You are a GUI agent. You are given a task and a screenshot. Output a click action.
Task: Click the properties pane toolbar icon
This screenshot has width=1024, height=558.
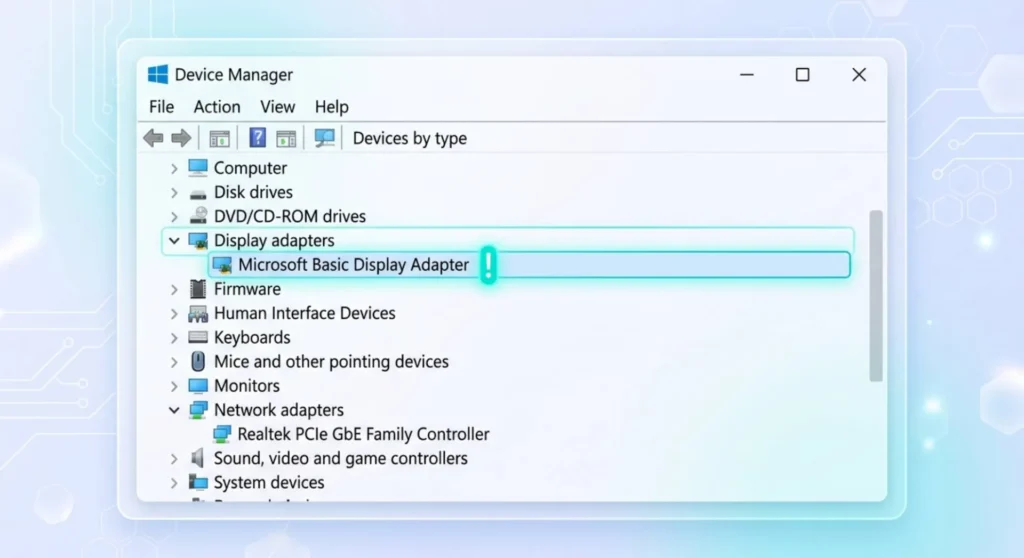286,138
